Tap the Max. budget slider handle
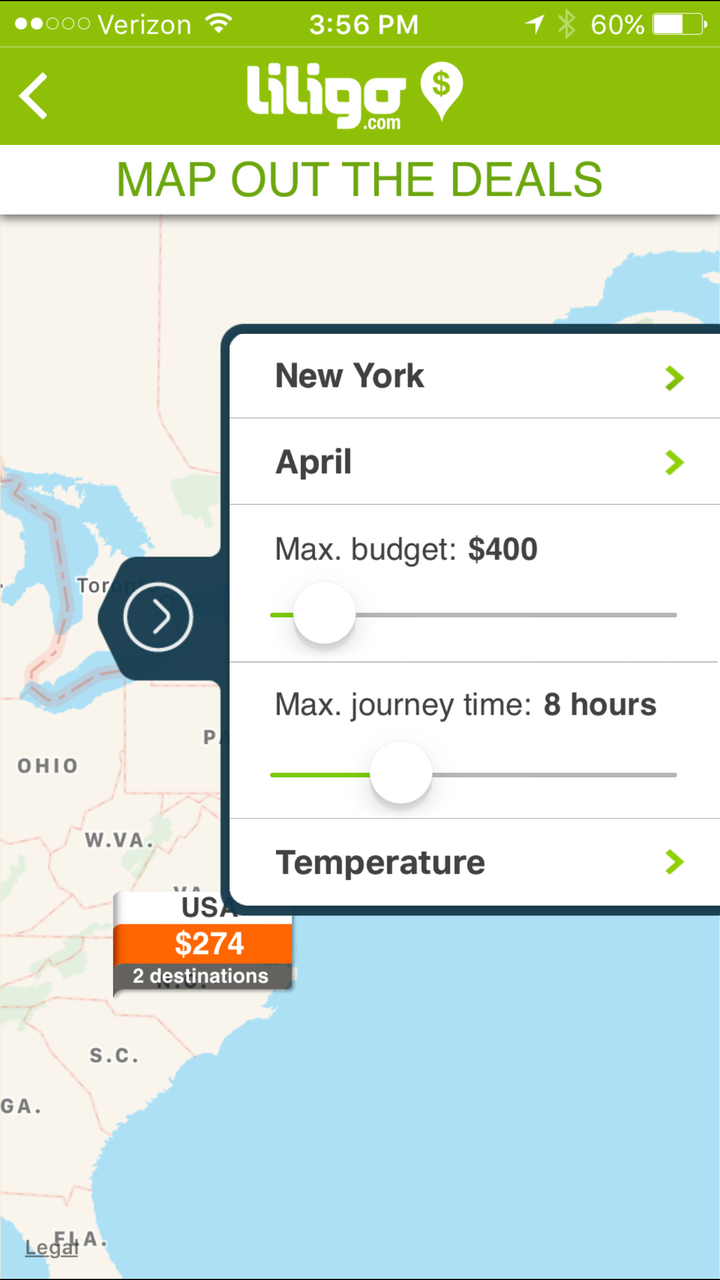The height and width of the screenshot is (1280, 720). click(x=324, y=614)
